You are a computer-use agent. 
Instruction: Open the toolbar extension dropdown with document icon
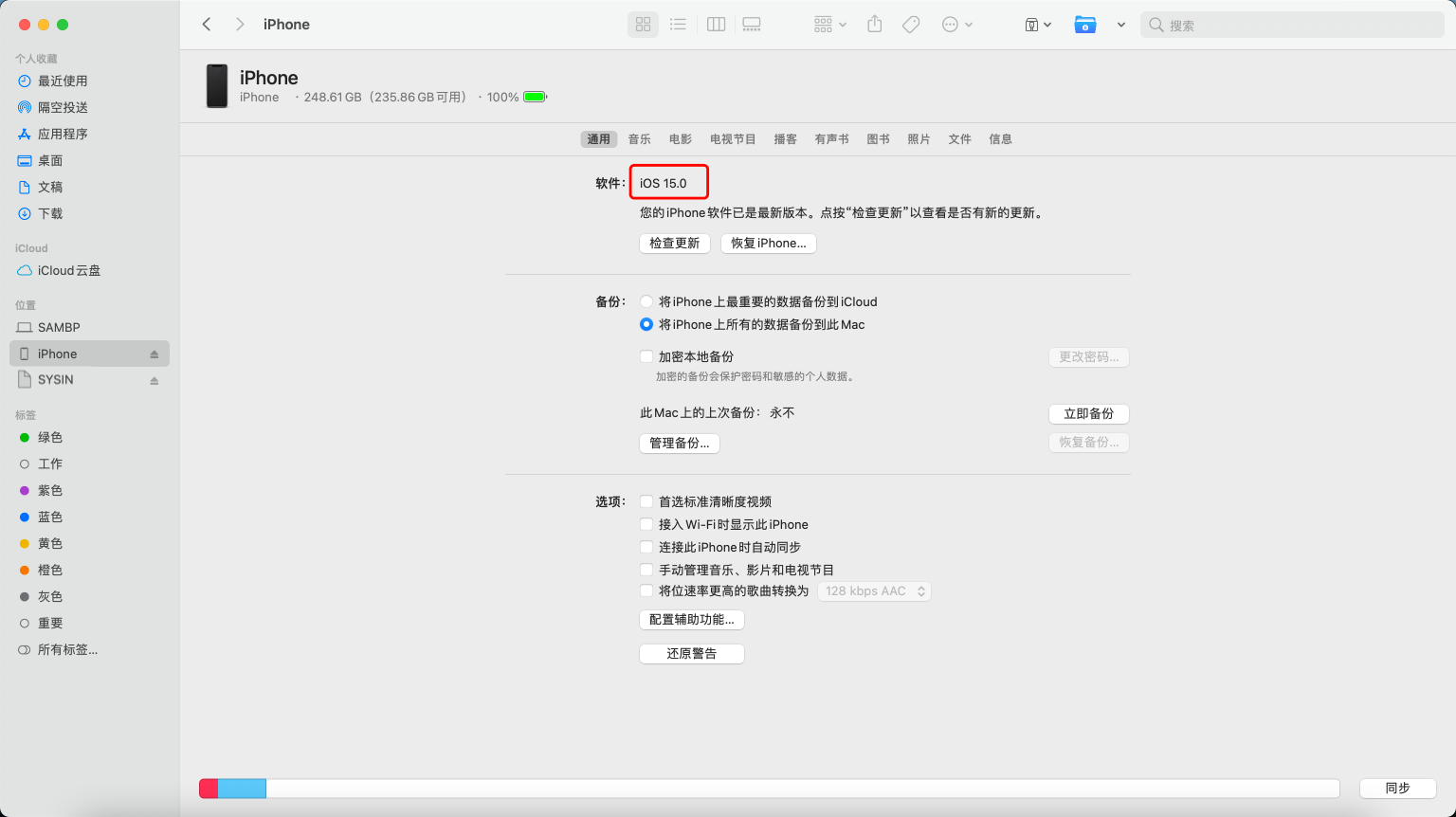[1038, 25]
